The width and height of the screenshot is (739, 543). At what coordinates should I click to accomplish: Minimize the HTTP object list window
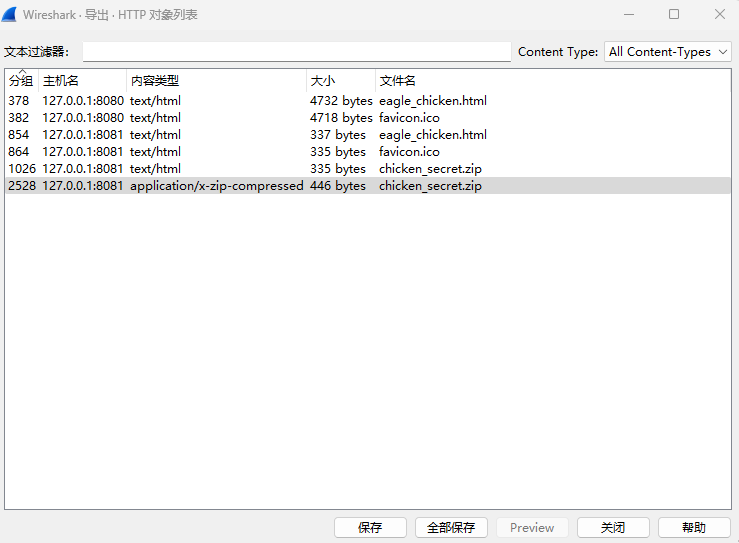point(629,14)
